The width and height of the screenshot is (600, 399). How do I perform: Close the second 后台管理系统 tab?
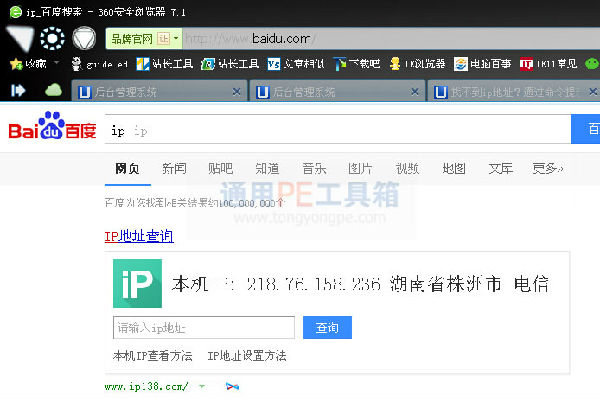click(415, 92)
